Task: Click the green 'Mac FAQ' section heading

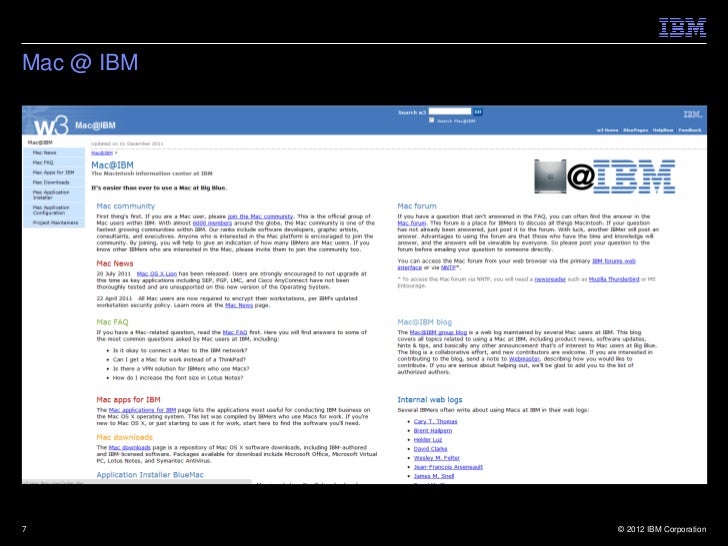Action: click(x=112, y=322)
